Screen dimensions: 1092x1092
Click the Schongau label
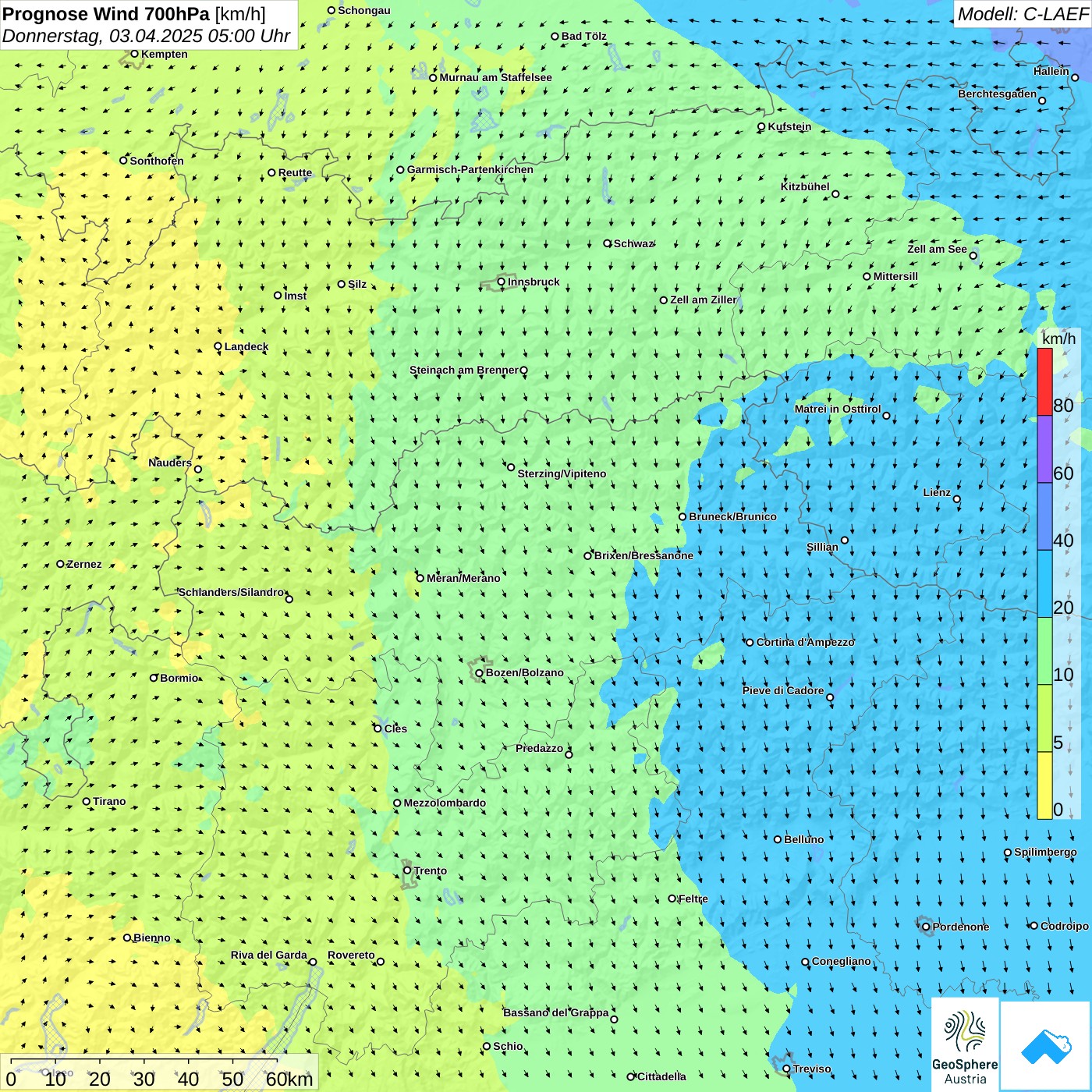point(363,10)
